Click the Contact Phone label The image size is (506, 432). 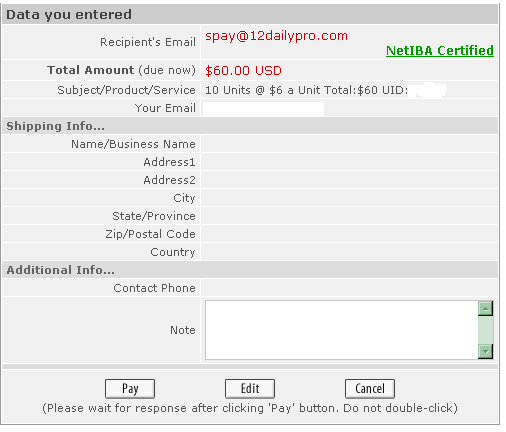point(154,288)
